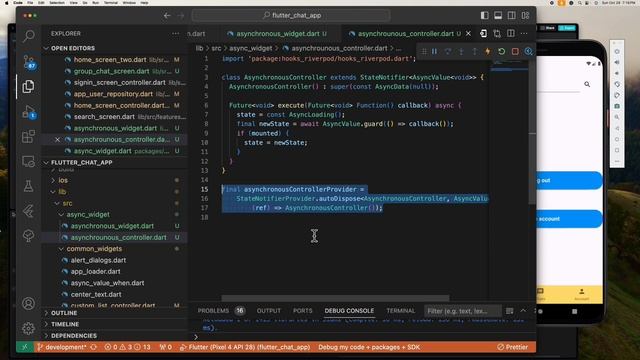Select the DEBUG CONSOLE tab
The height and width of the screenshot is (360, 640).
pyautogui.click(x=349, y=311)
